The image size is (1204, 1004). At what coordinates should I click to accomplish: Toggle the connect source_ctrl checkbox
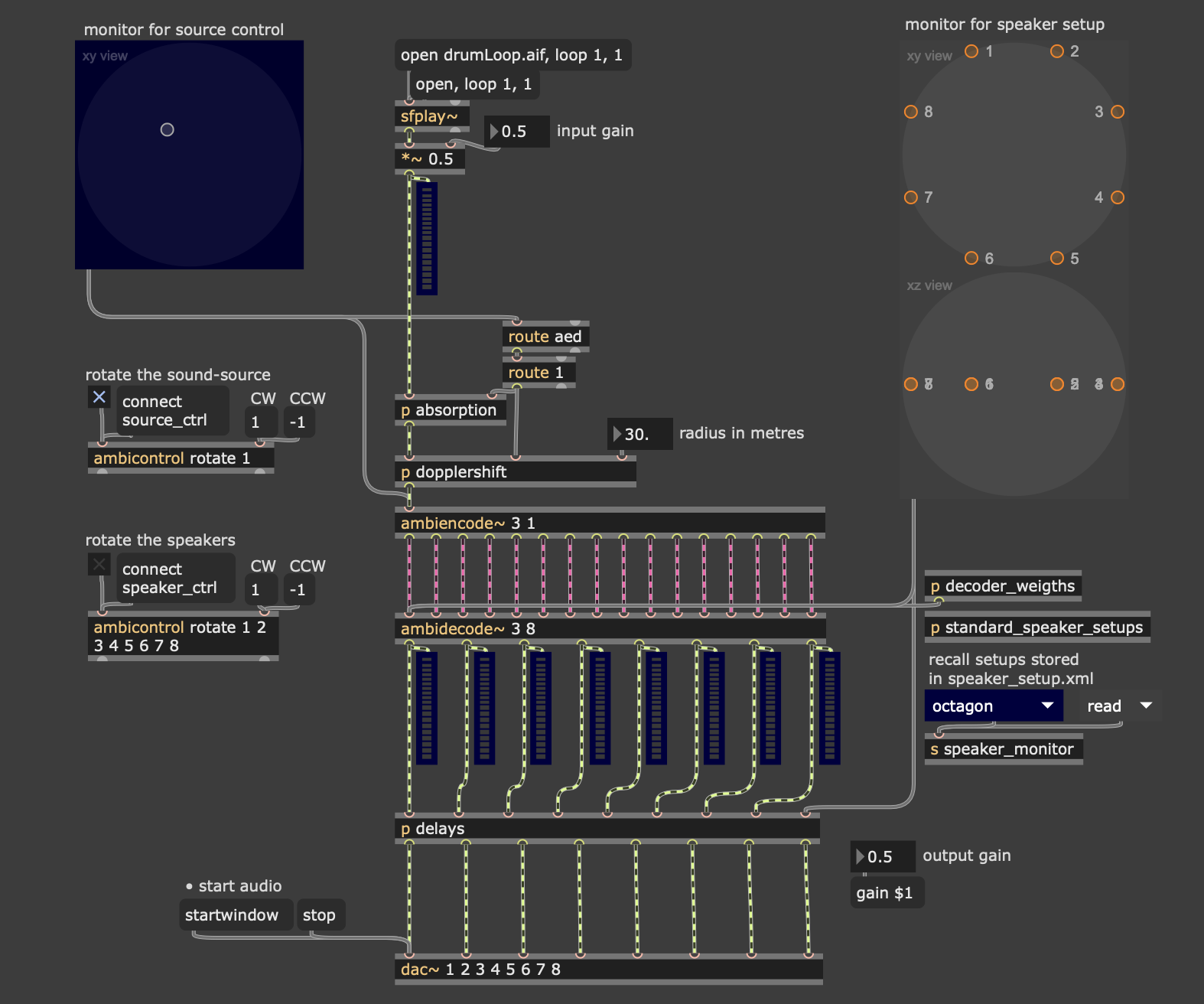pos(99,396)
